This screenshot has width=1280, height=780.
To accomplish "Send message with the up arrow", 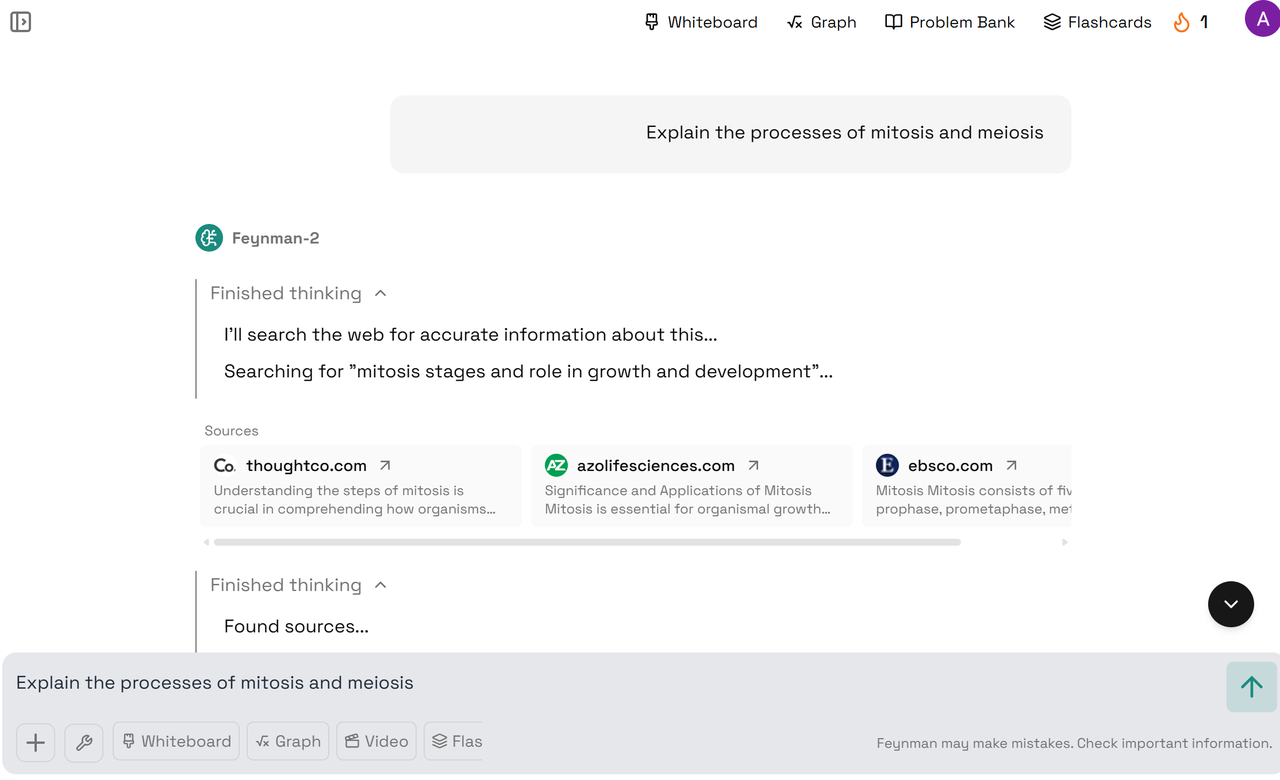I will 1251,686.
